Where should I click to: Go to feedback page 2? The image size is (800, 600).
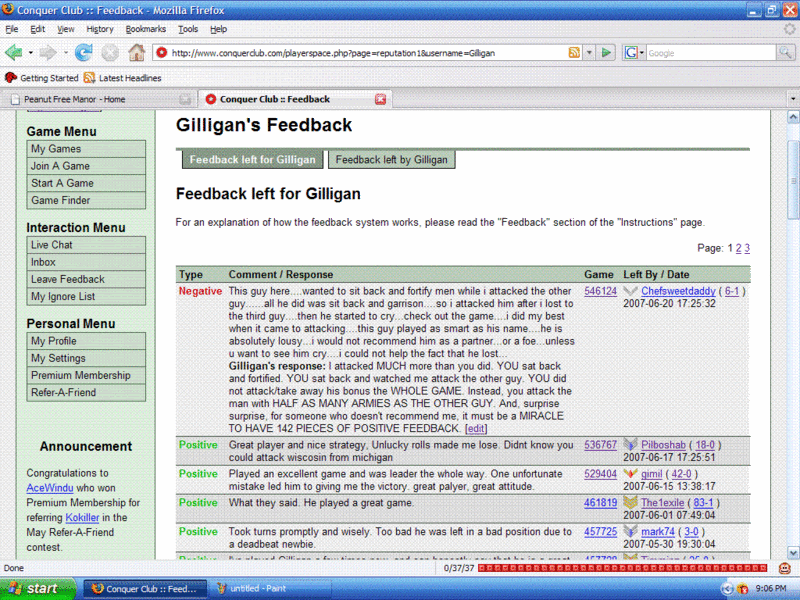tap(738, 248)
